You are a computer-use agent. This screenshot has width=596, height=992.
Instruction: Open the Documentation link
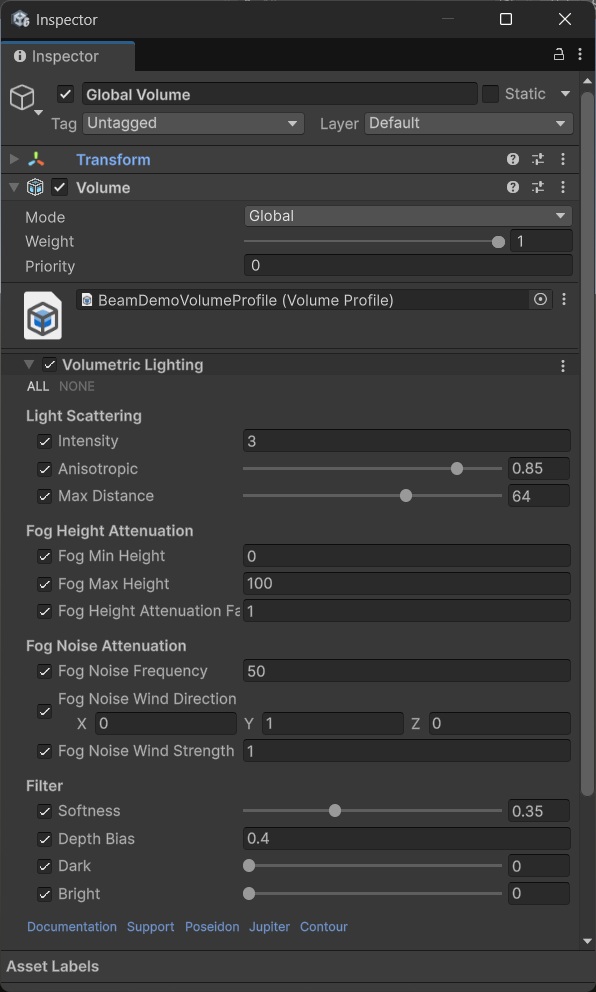[x=71, y=927]
